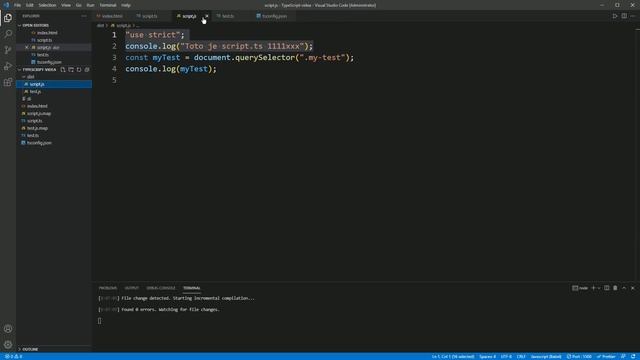Select the node terminal instance

[580, 288]
